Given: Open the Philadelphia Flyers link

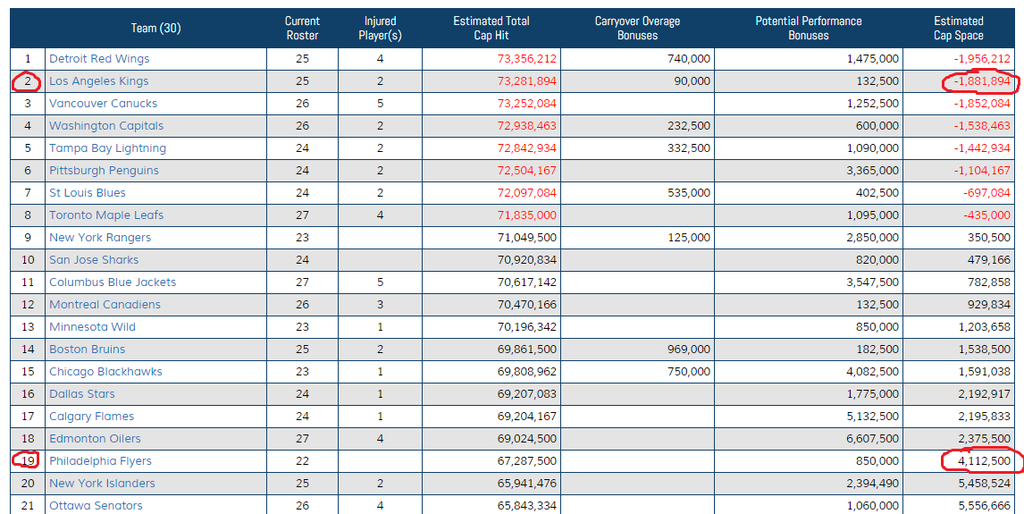Looking at the screenshot, I should point(100,461).
